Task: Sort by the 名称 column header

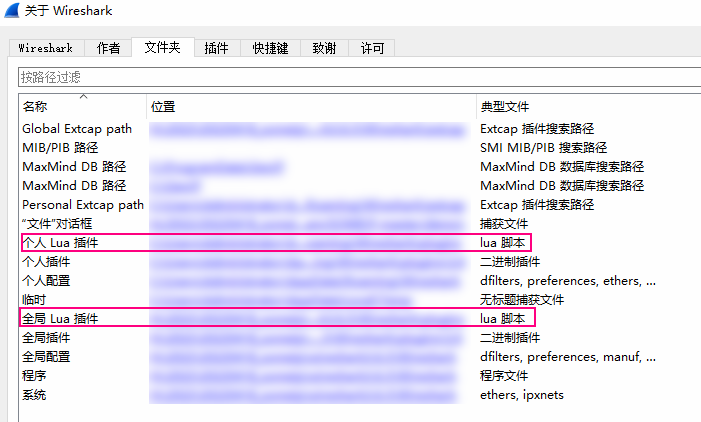Action: [82, 106]
